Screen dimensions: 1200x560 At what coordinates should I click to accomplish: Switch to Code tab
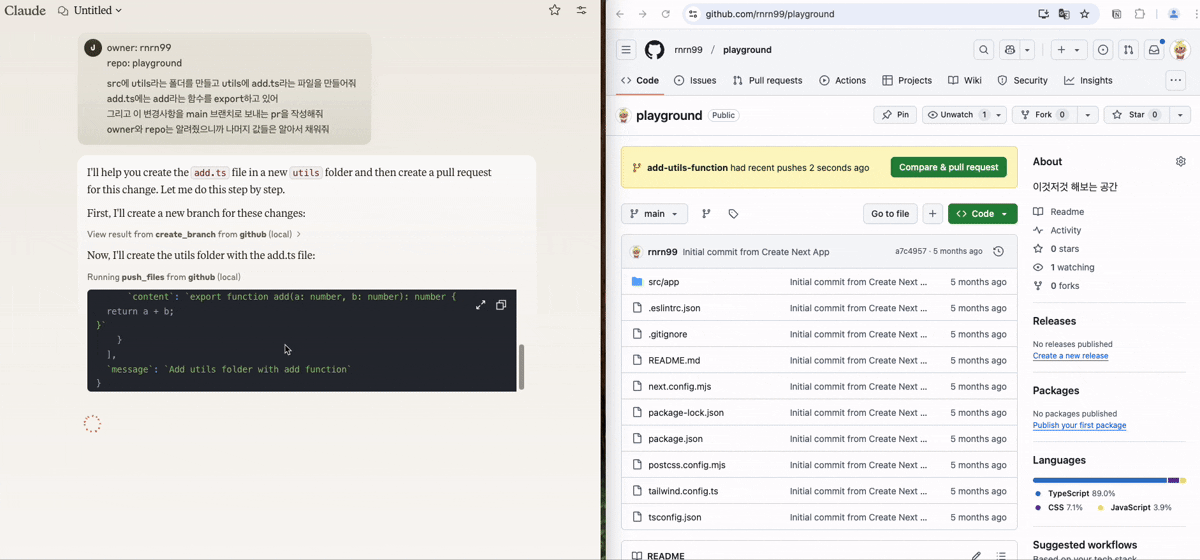pyautogui.click(x=640, y=81)
